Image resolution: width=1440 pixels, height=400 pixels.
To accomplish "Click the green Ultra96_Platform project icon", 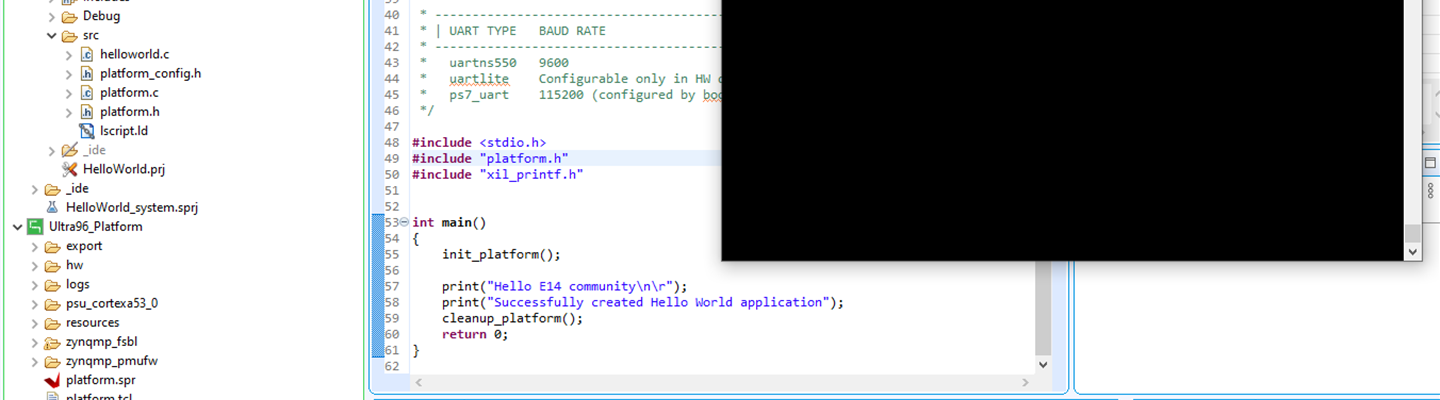I will (x=35, y=226).
